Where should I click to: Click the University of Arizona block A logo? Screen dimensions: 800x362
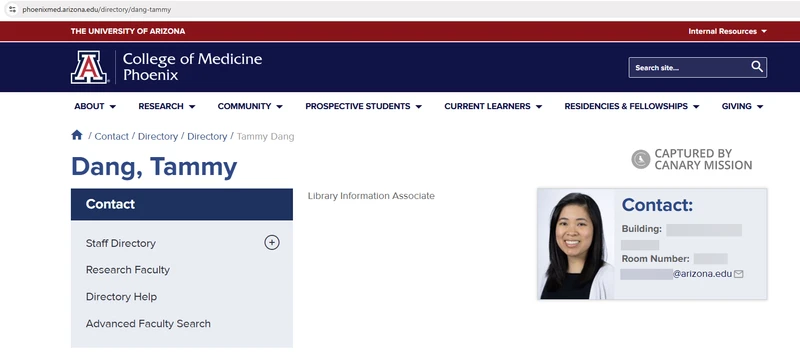tap(89, 67)
